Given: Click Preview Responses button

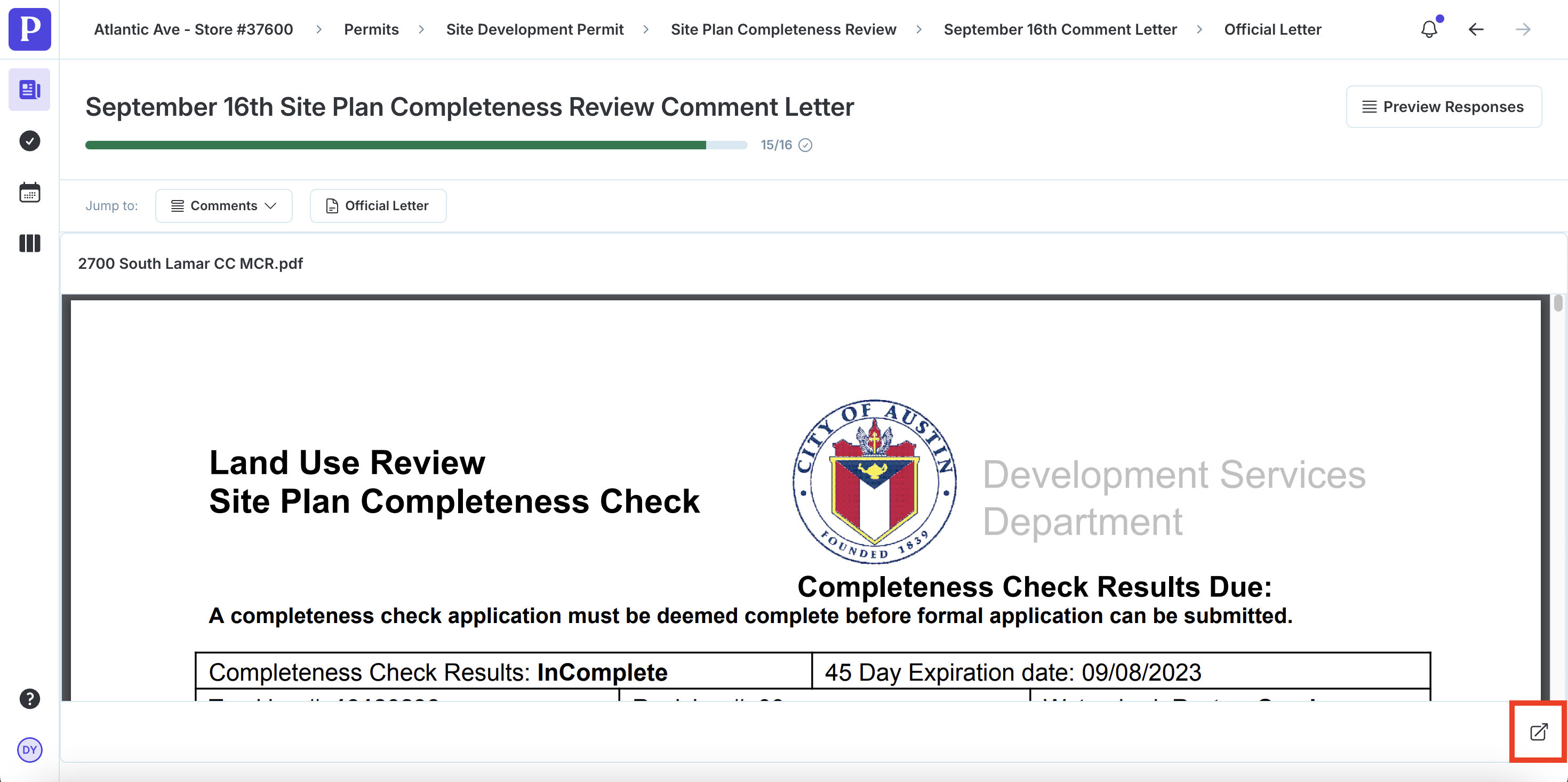Looking at the screenshot, I should click(x=1443, y=107).
